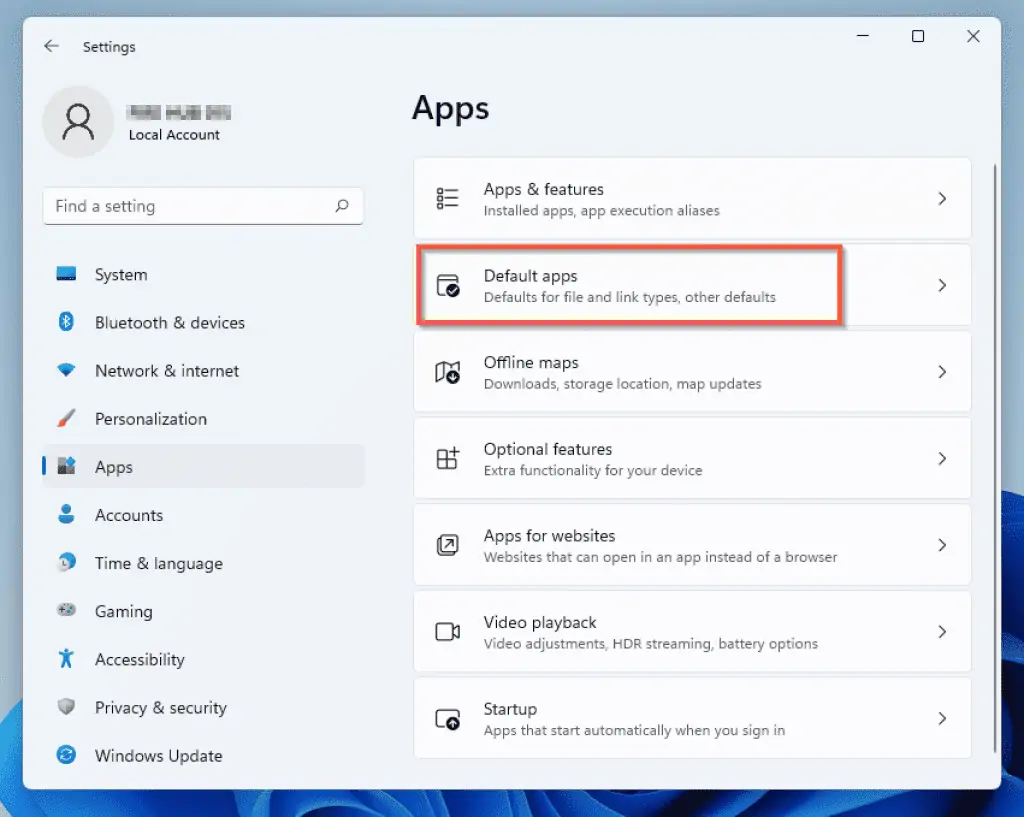Open the Video playback title
Screen dimensions: 1024x817
(x=540, y=622)
